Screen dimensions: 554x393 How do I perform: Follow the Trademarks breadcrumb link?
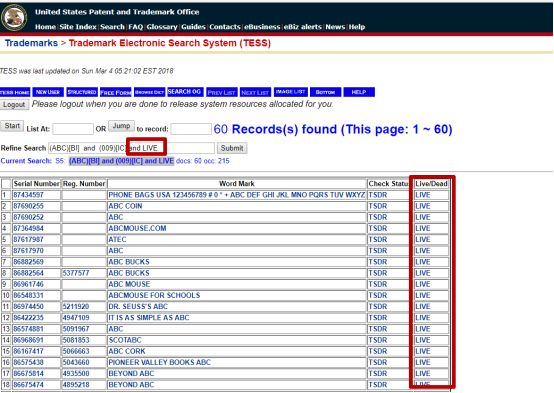pyautogui.click(x=31, y=43)
